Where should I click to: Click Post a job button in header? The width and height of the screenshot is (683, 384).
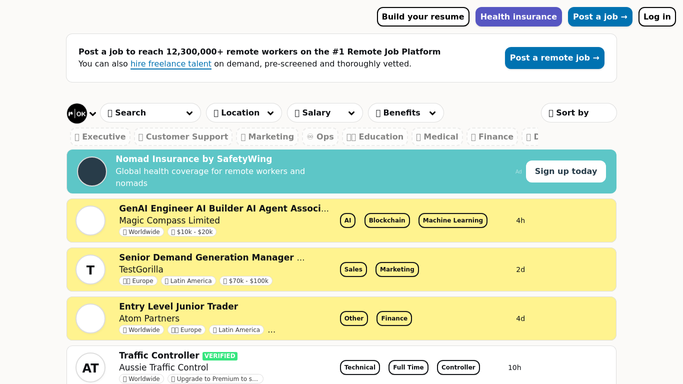pos(600,17)
